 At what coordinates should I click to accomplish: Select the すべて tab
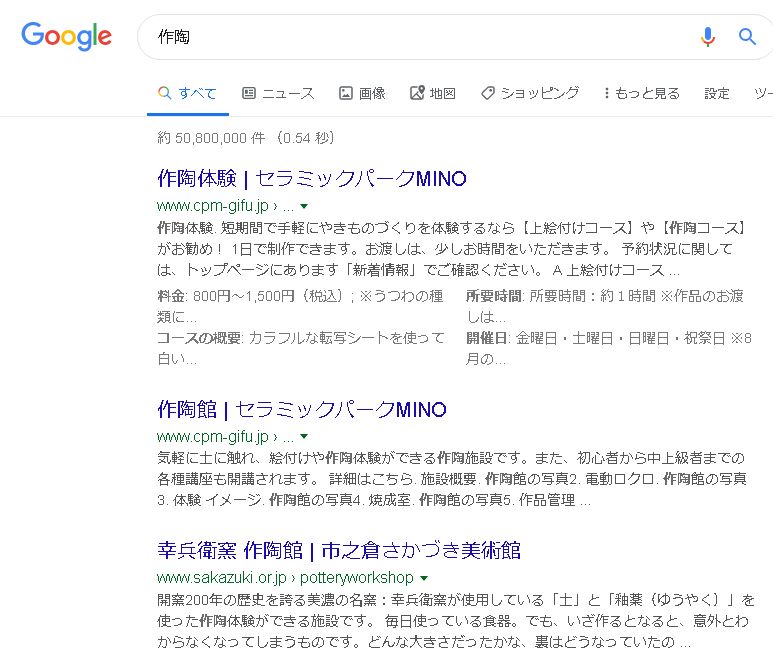[188, 93]
